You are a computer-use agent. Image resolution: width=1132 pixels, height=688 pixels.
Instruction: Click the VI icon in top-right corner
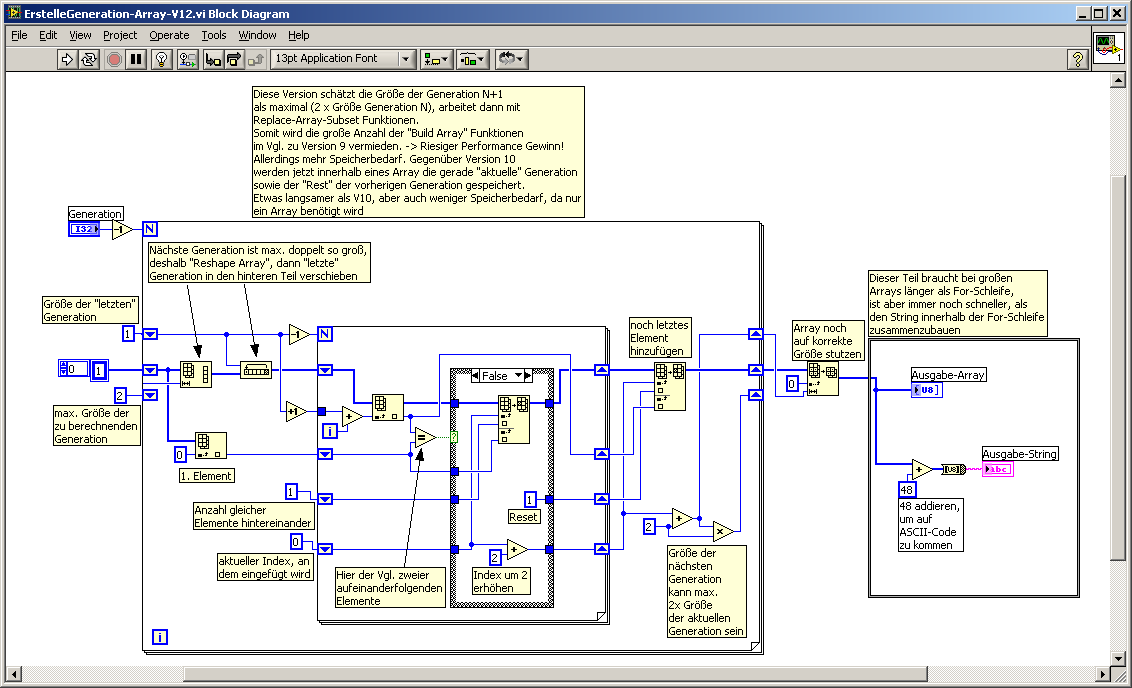(1108, 49)
